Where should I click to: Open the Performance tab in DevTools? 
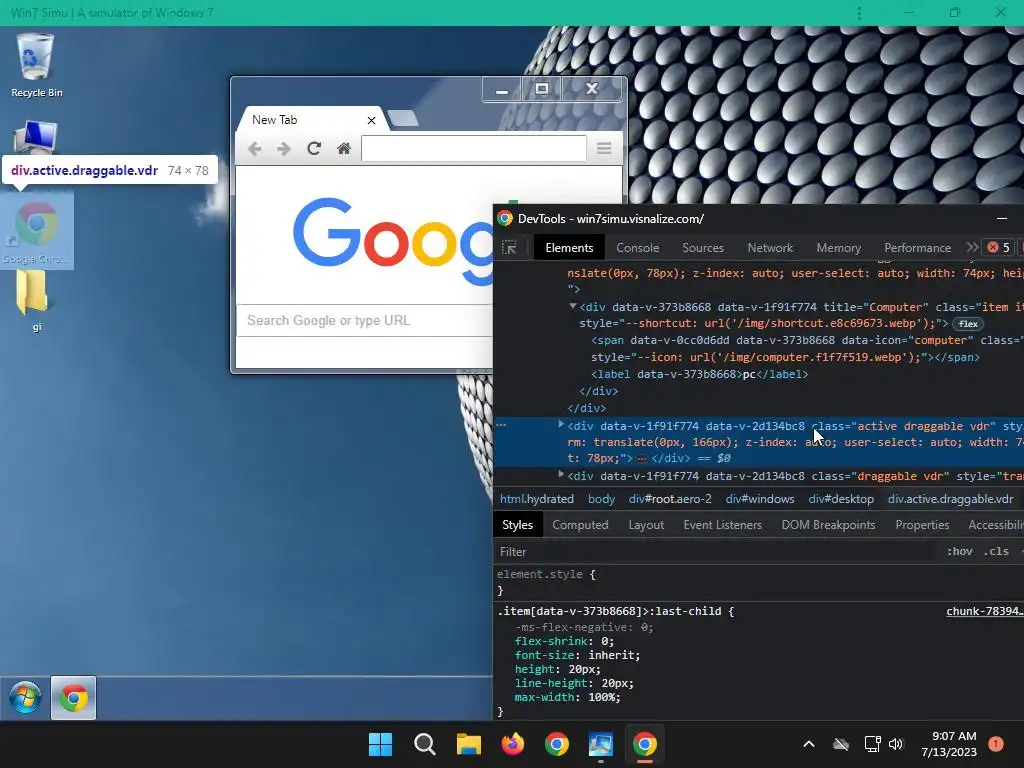918,248
